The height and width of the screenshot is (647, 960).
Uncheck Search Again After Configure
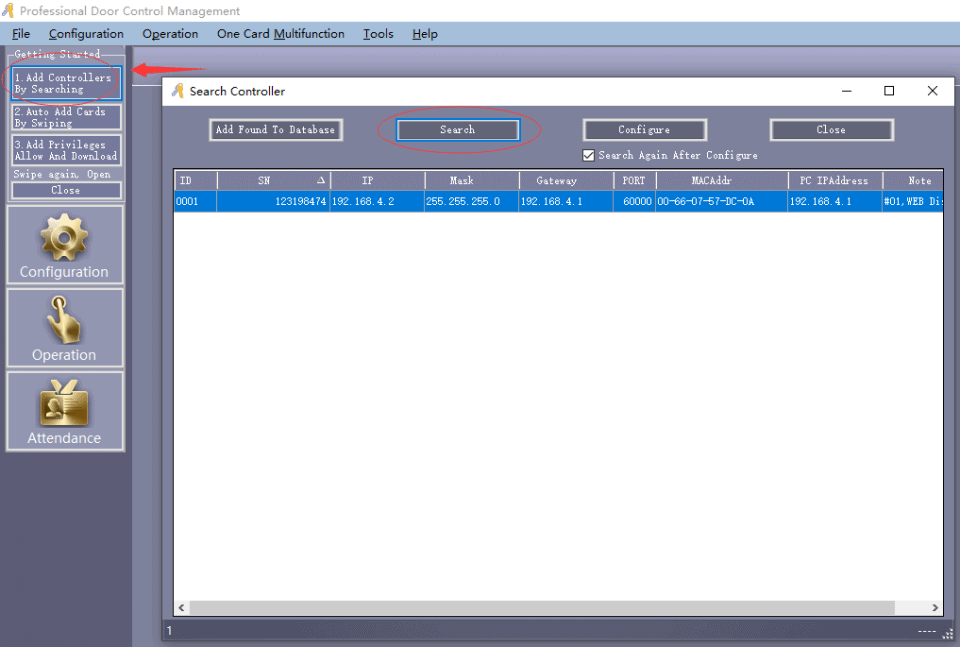click(x=589, y=155)
